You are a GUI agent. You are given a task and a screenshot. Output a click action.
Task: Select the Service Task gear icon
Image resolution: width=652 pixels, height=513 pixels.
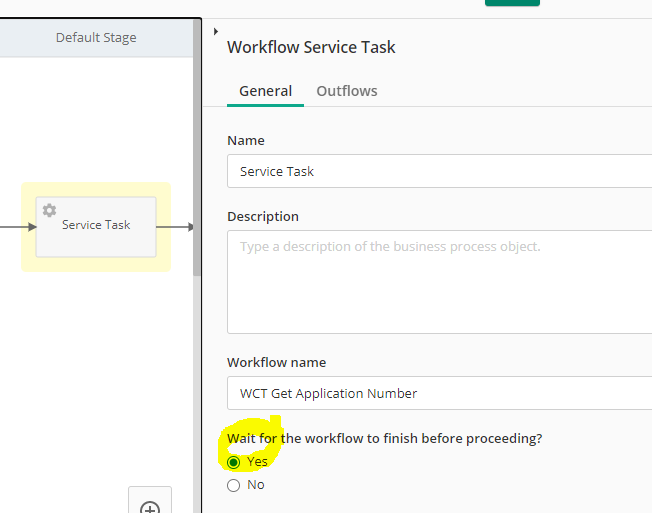(x=49, y=210)
